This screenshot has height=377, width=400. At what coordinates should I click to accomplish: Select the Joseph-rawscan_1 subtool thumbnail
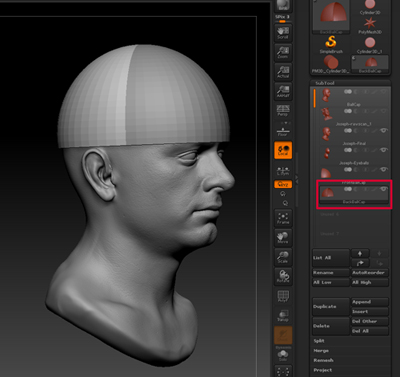[326, 114]
